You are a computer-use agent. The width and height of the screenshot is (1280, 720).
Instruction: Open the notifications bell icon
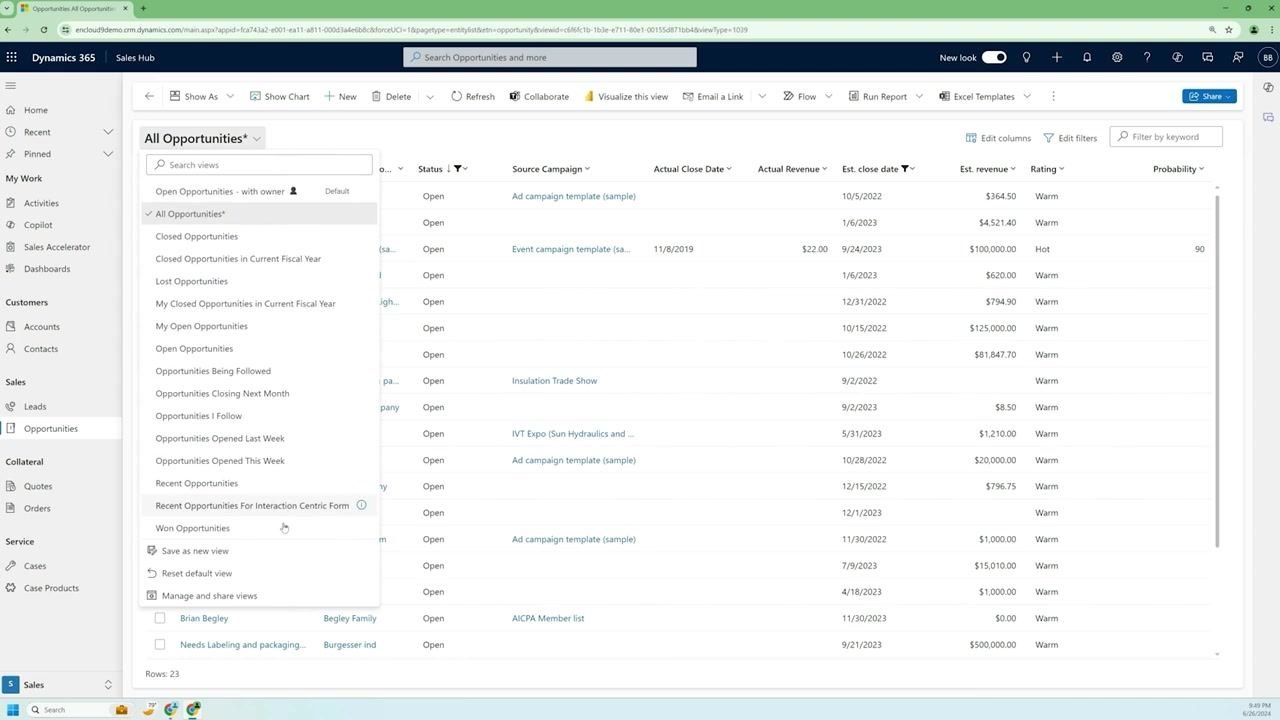(1087, 57)
